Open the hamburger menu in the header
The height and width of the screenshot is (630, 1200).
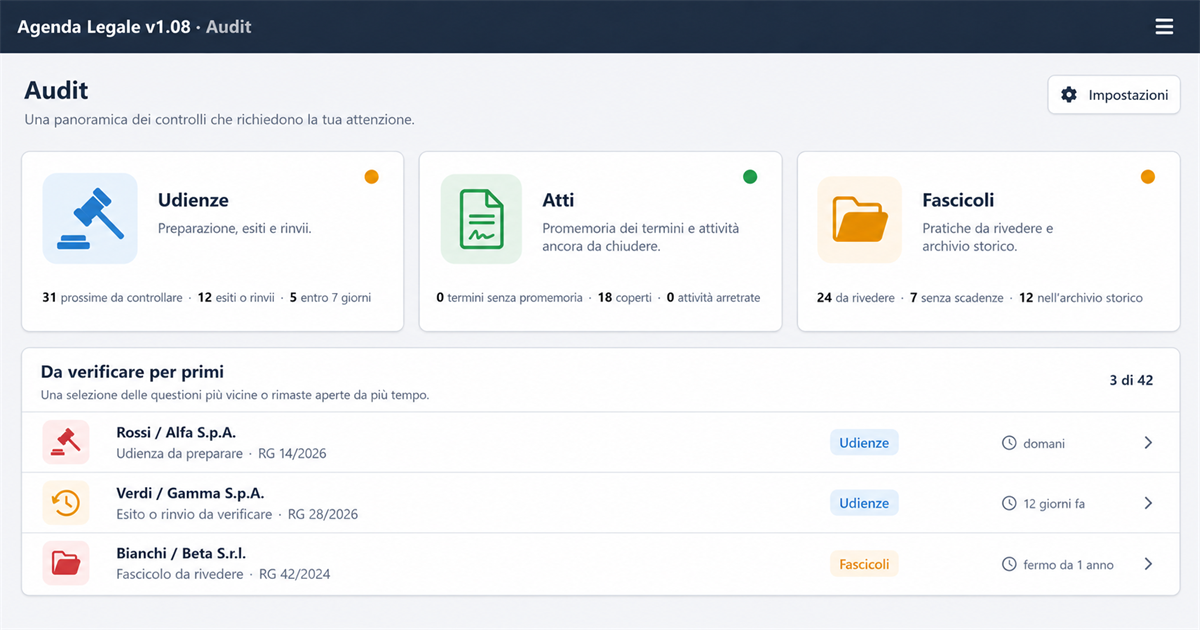[x=1164, y=27]
